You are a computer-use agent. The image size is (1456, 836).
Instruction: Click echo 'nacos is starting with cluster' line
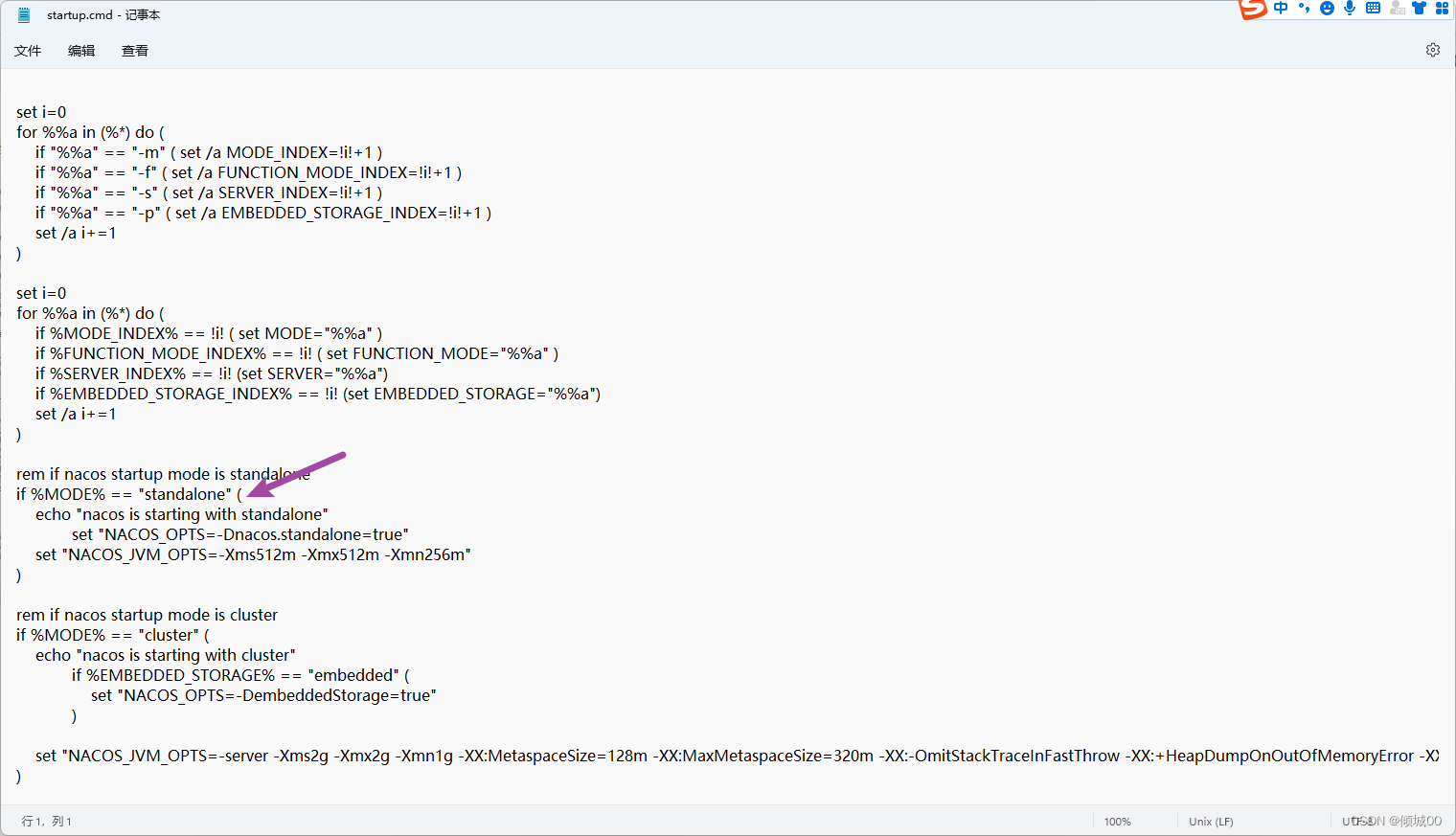[x=166, y=655]
